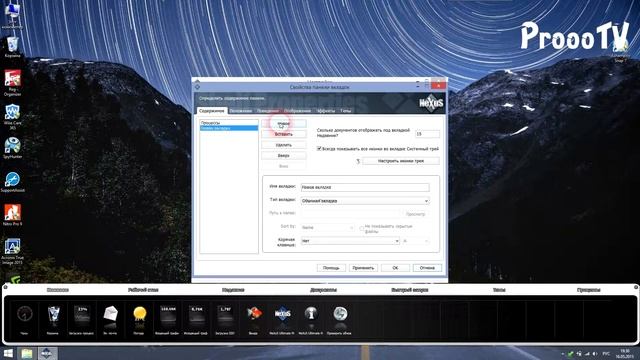Click the configure tray icons button
The width and height of the screenshot is (640, 360).
pos(401,161)
